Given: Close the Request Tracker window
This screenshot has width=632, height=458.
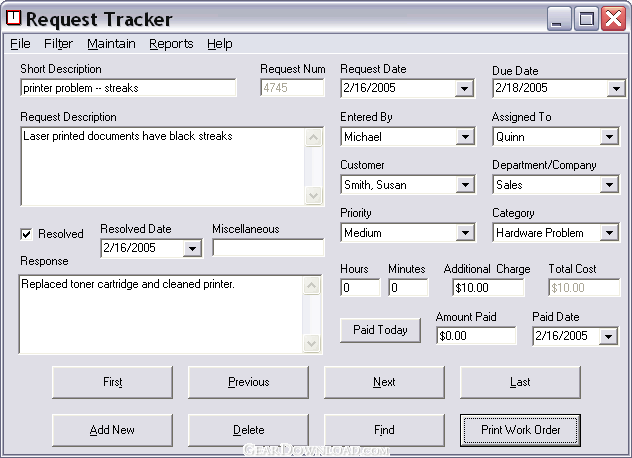Looking at the screenshot, I should tap(613, 19).
